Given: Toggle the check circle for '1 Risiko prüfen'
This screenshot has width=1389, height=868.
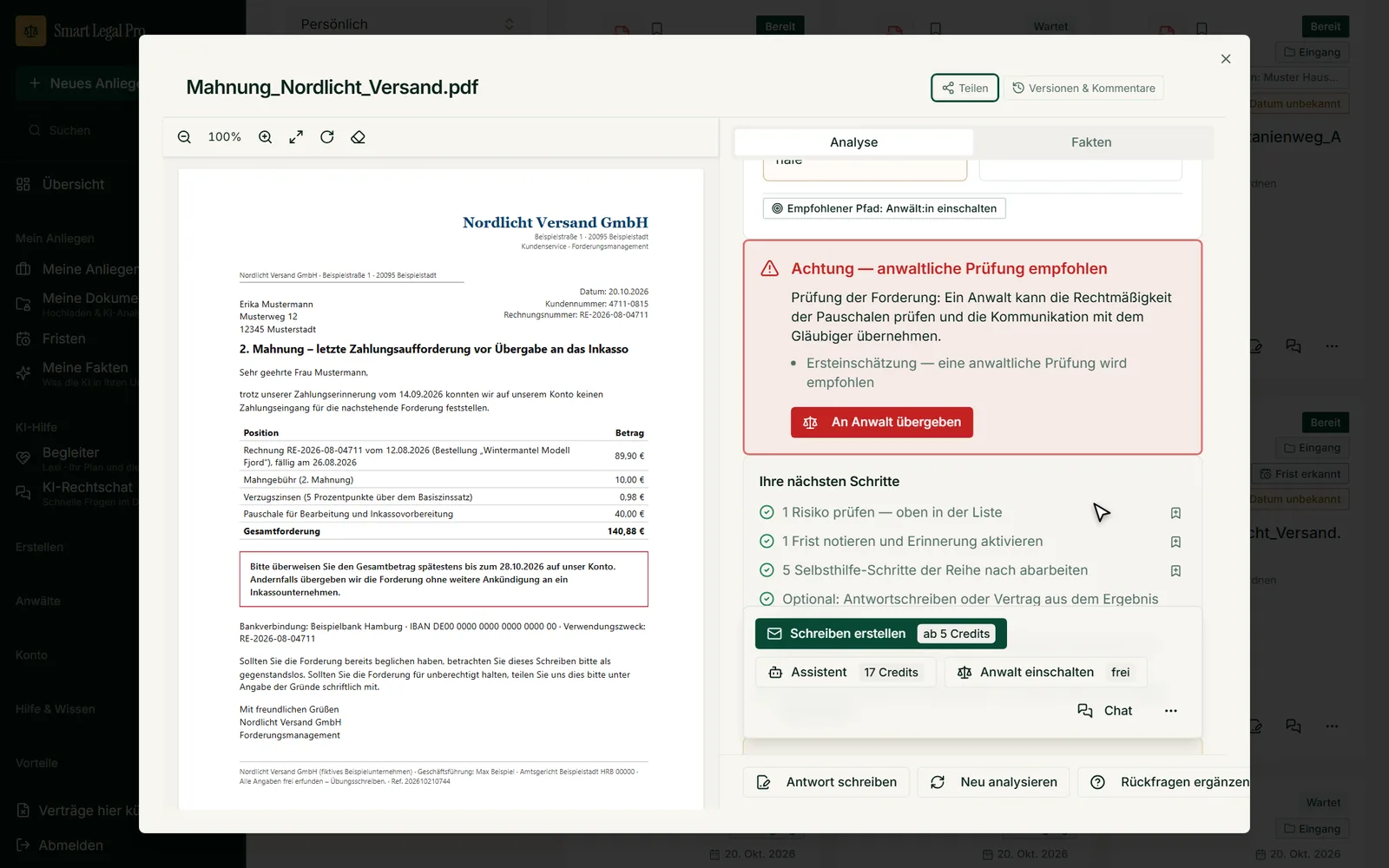Looking at the screenshot, I should click(x=767, y=512).
